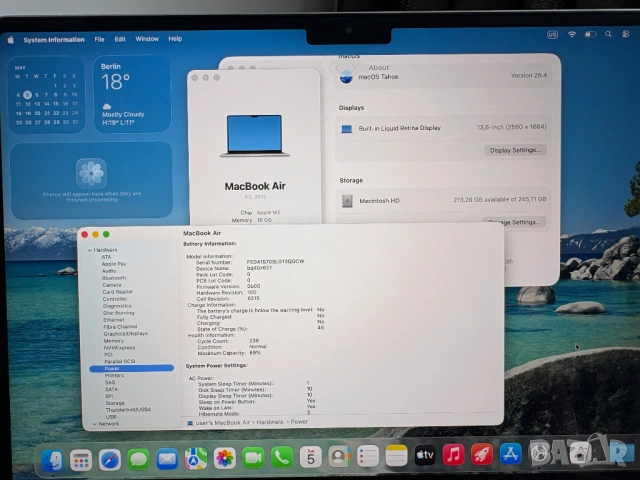Launch Apple TV from the Dock
Image resolution: width=640 pixels, height=480 pixels.
tap(425, 455)
